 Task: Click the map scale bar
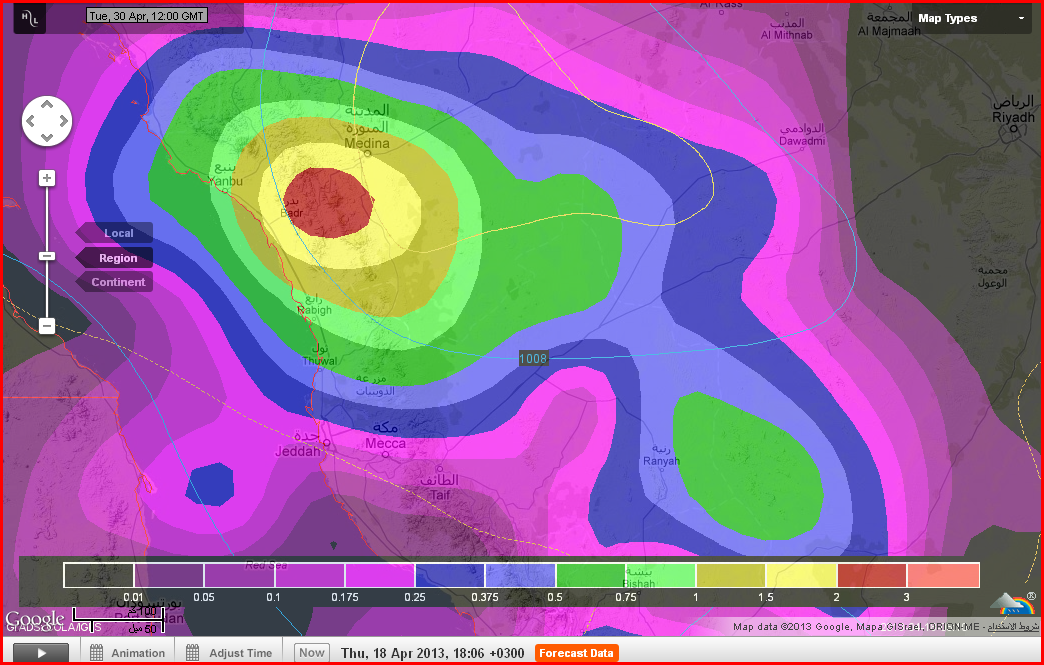(x=118, y=620)
